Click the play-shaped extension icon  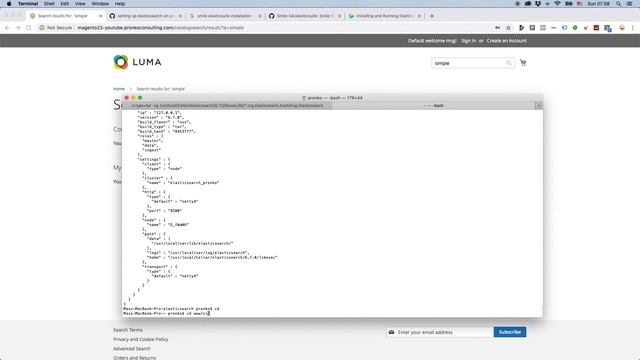pos(521,28)
